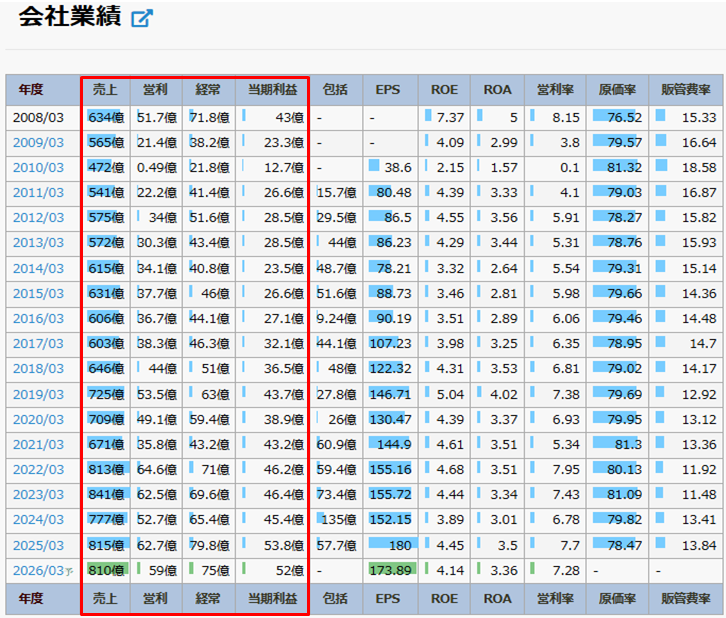726x618 pixels.
Task: Open the 2020/03 fiscal year link
Action: pyautogui.click(x=38, y=419)
